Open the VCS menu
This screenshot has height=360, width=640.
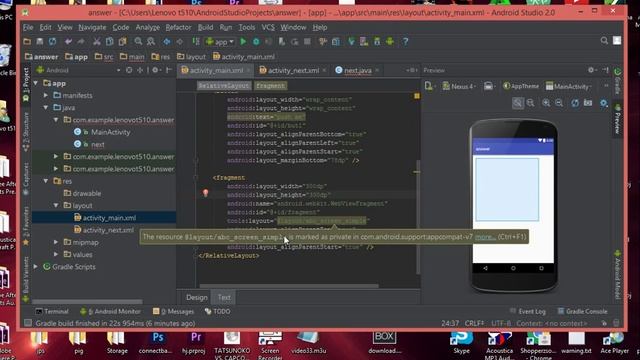coord(268,27)
